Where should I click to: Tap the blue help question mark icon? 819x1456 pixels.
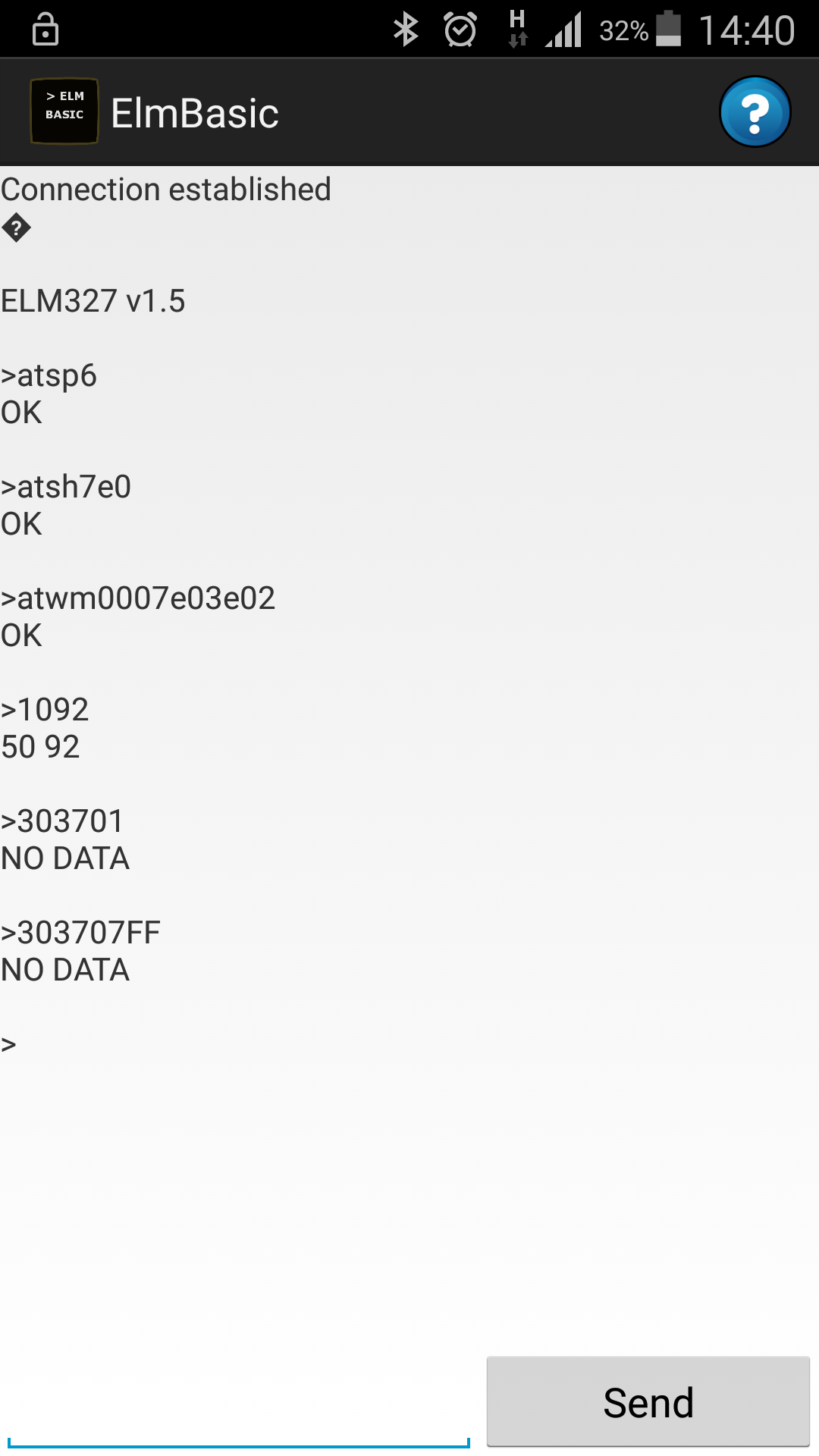coord(755,112)
